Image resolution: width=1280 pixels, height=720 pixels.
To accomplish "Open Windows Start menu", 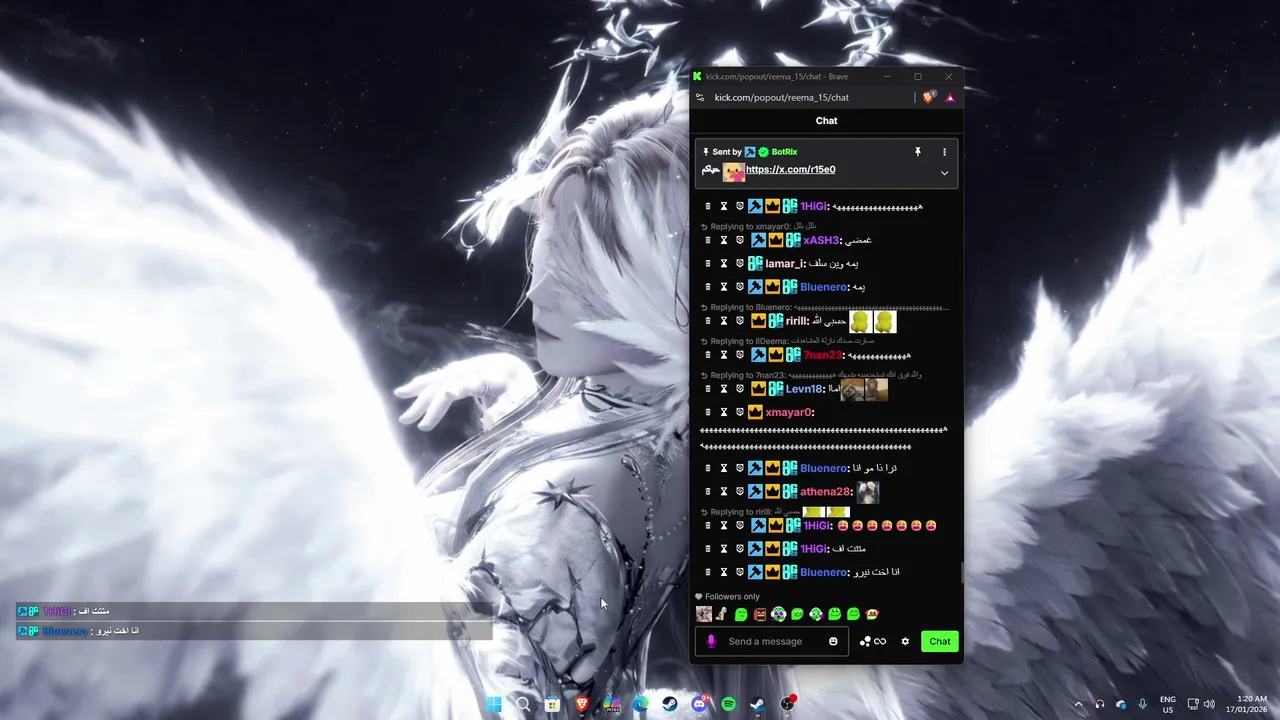I will [x=493, y=704].
